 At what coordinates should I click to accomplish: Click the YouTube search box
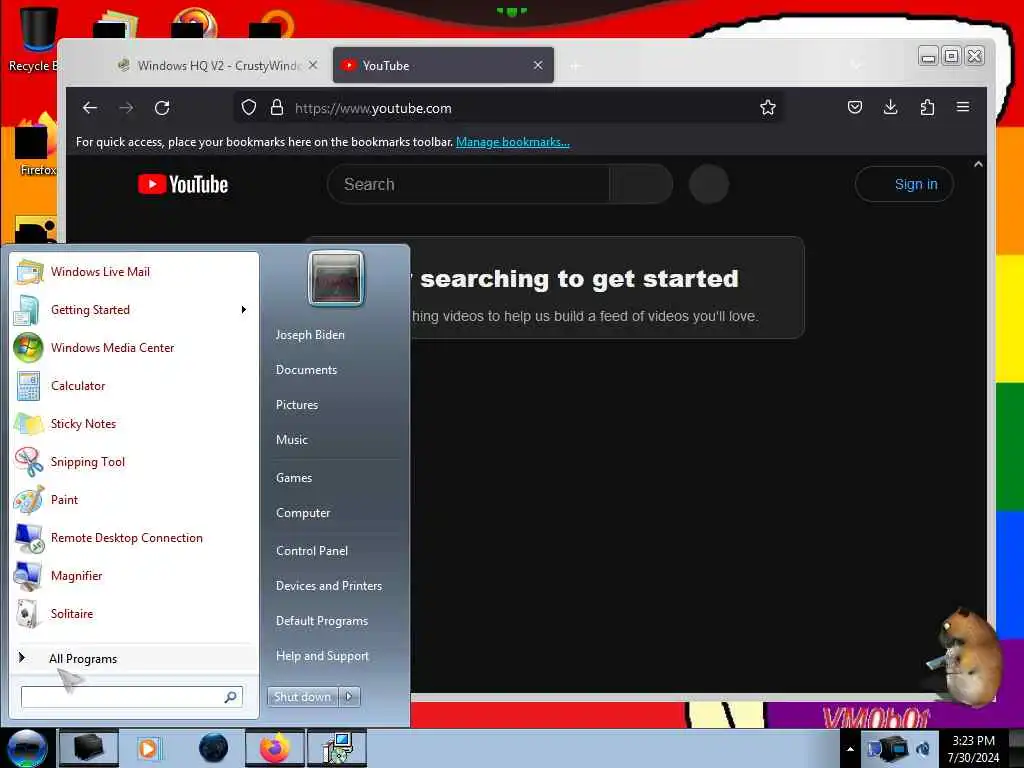[x=468, y=184]
